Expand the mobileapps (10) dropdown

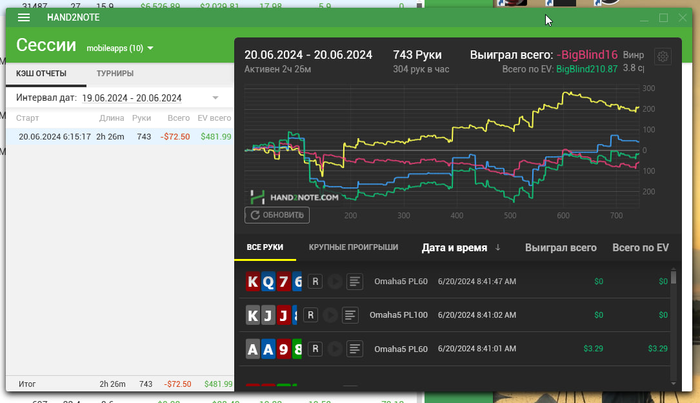pyautogui.click(x=120, y=48)
